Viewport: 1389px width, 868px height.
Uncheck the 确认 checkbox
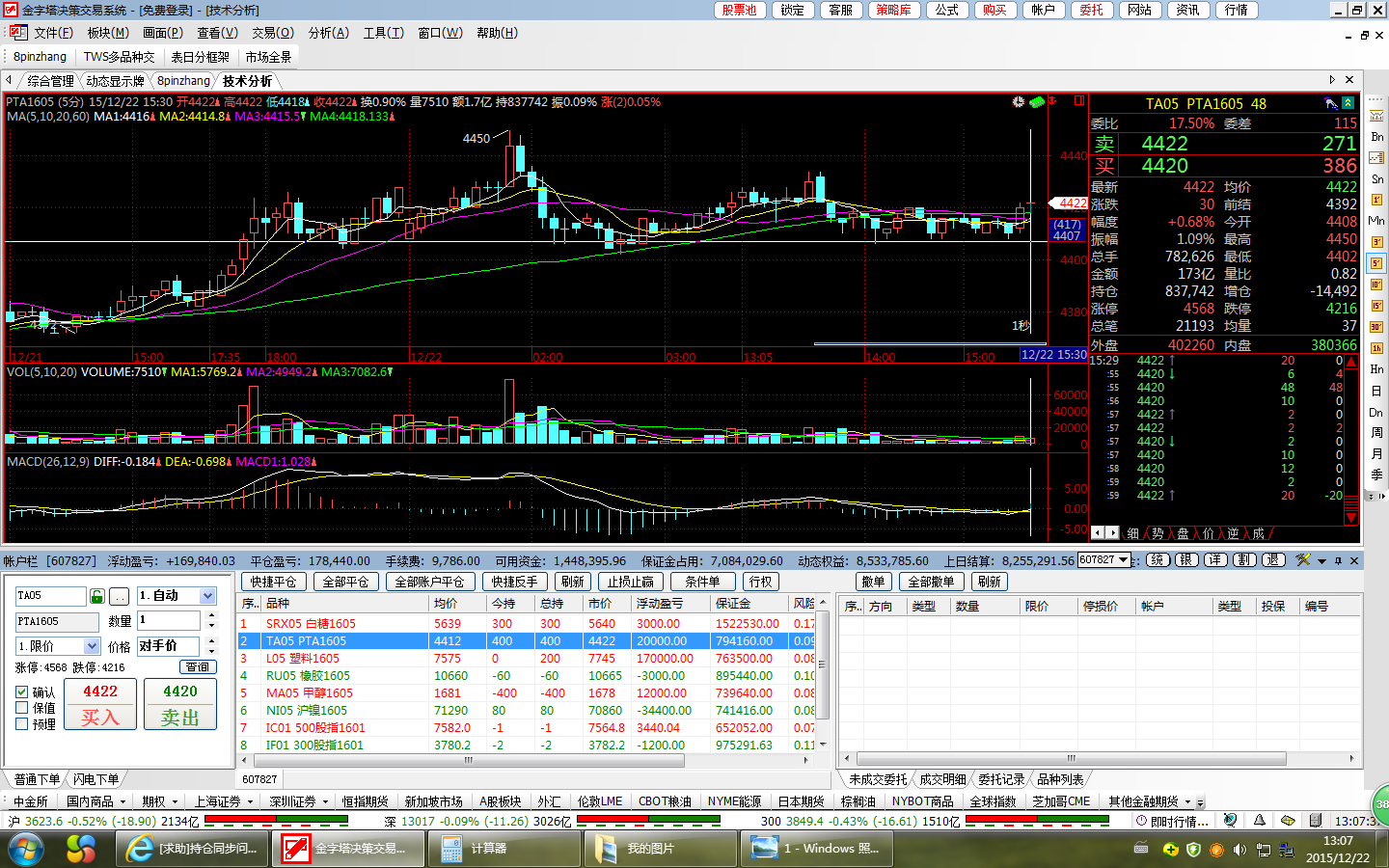point(22,692)
